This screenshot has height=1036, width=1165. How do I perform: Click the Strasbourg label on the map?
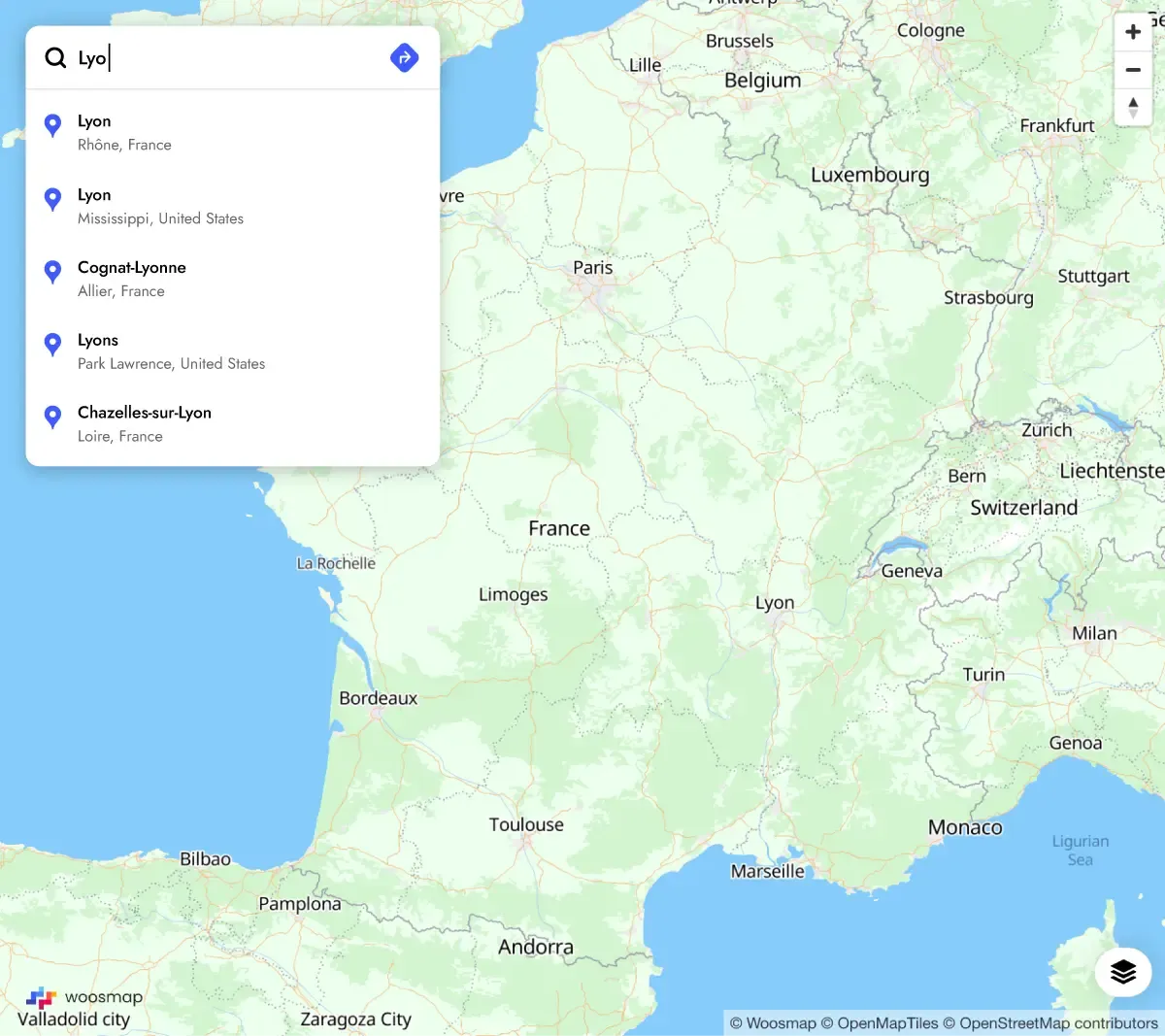[988, 298]
